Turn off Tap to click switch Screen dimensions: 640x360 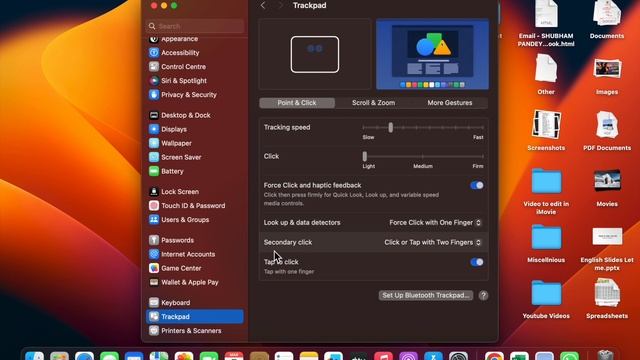(476, 262)
